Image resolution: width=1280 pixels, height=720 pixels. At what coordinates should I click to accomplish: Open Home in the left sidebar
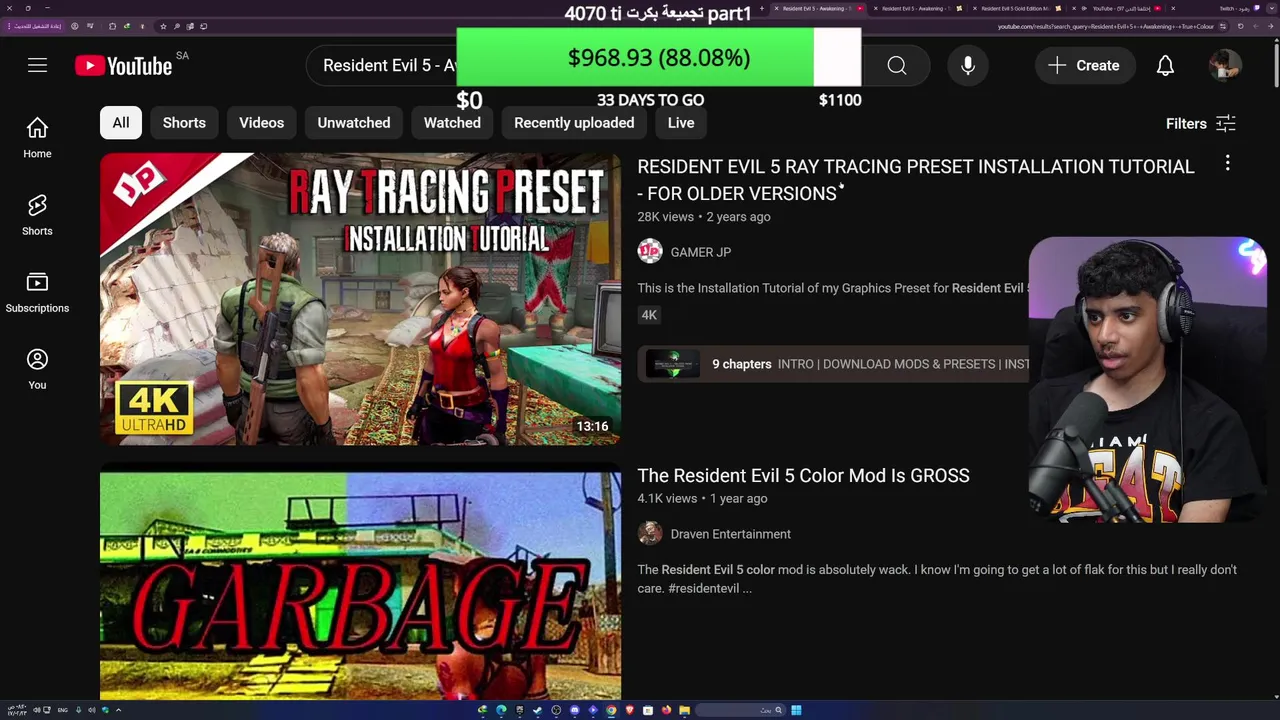pyautogui.click(x=37, y=138)
